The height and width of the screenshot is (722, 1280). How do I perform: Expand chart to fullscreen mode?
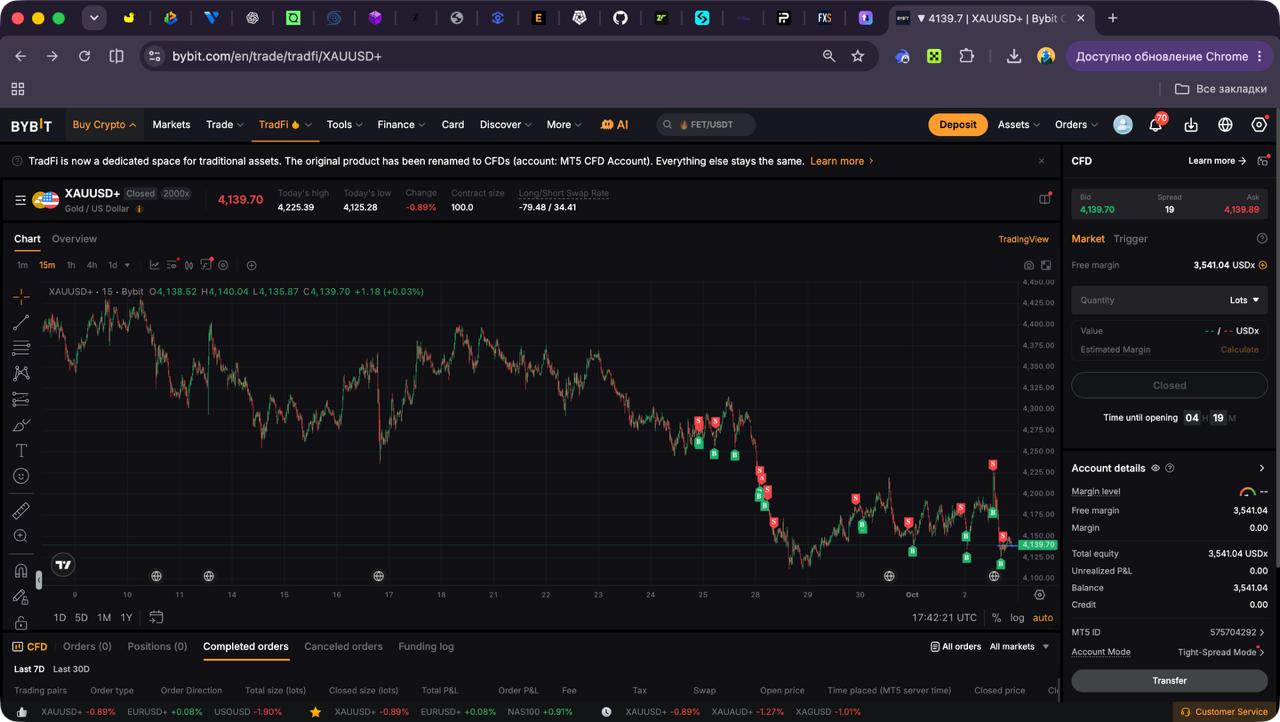(x=1046, y=265)
